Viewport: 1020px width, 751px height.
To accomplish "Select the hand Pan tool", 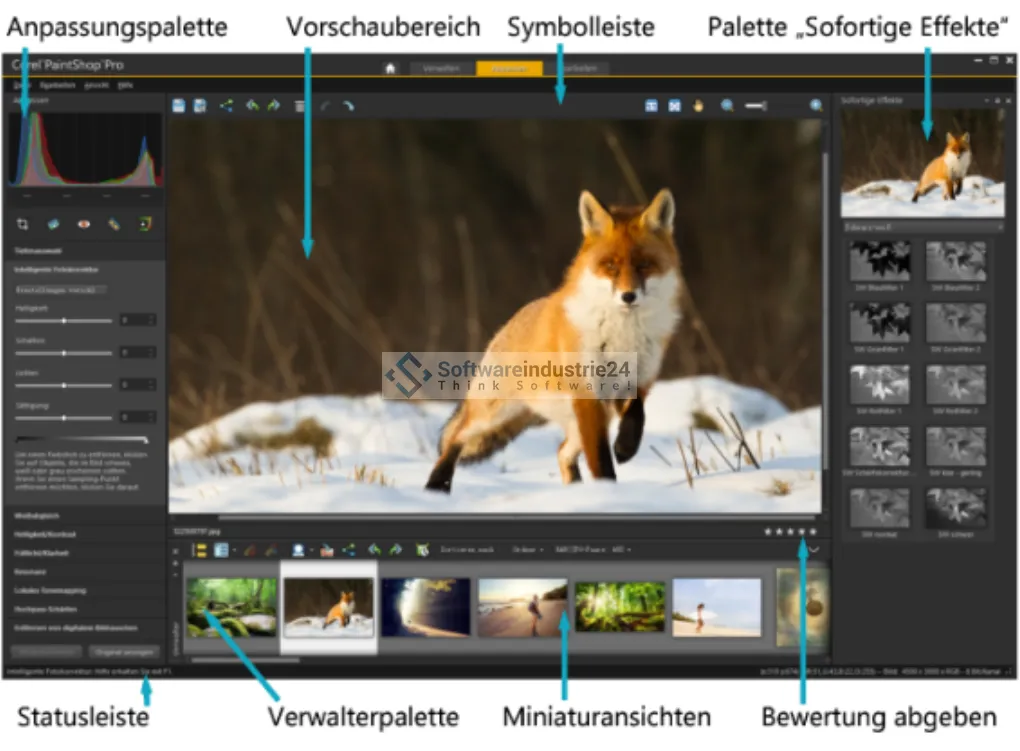I will 698,105.
